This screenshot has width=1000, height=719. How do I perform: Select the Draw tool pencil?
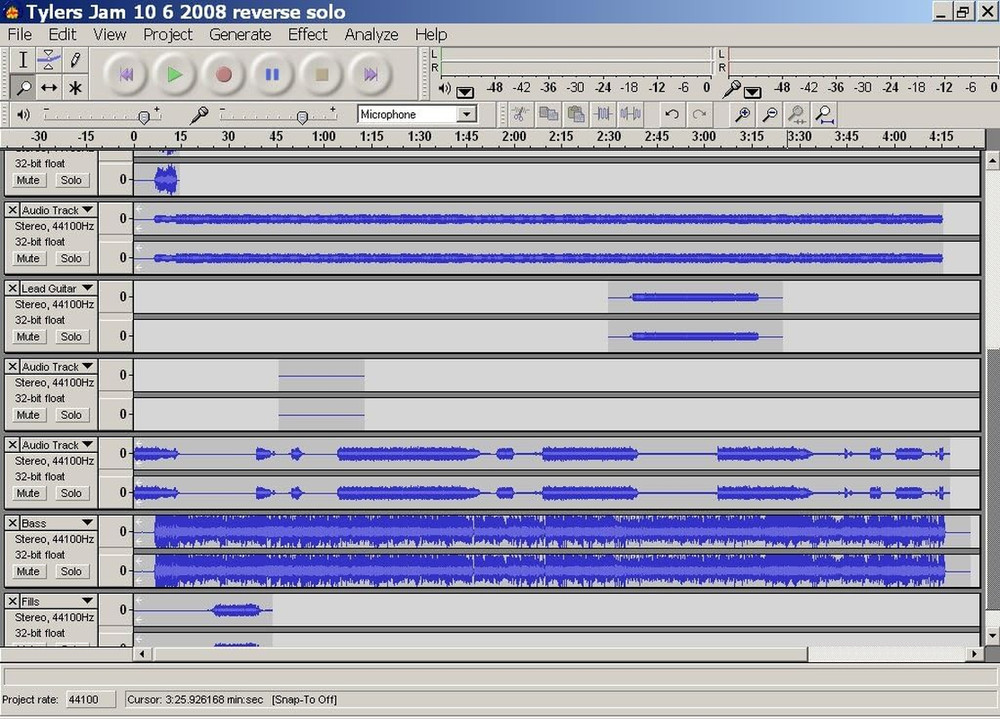pos(75,61)
